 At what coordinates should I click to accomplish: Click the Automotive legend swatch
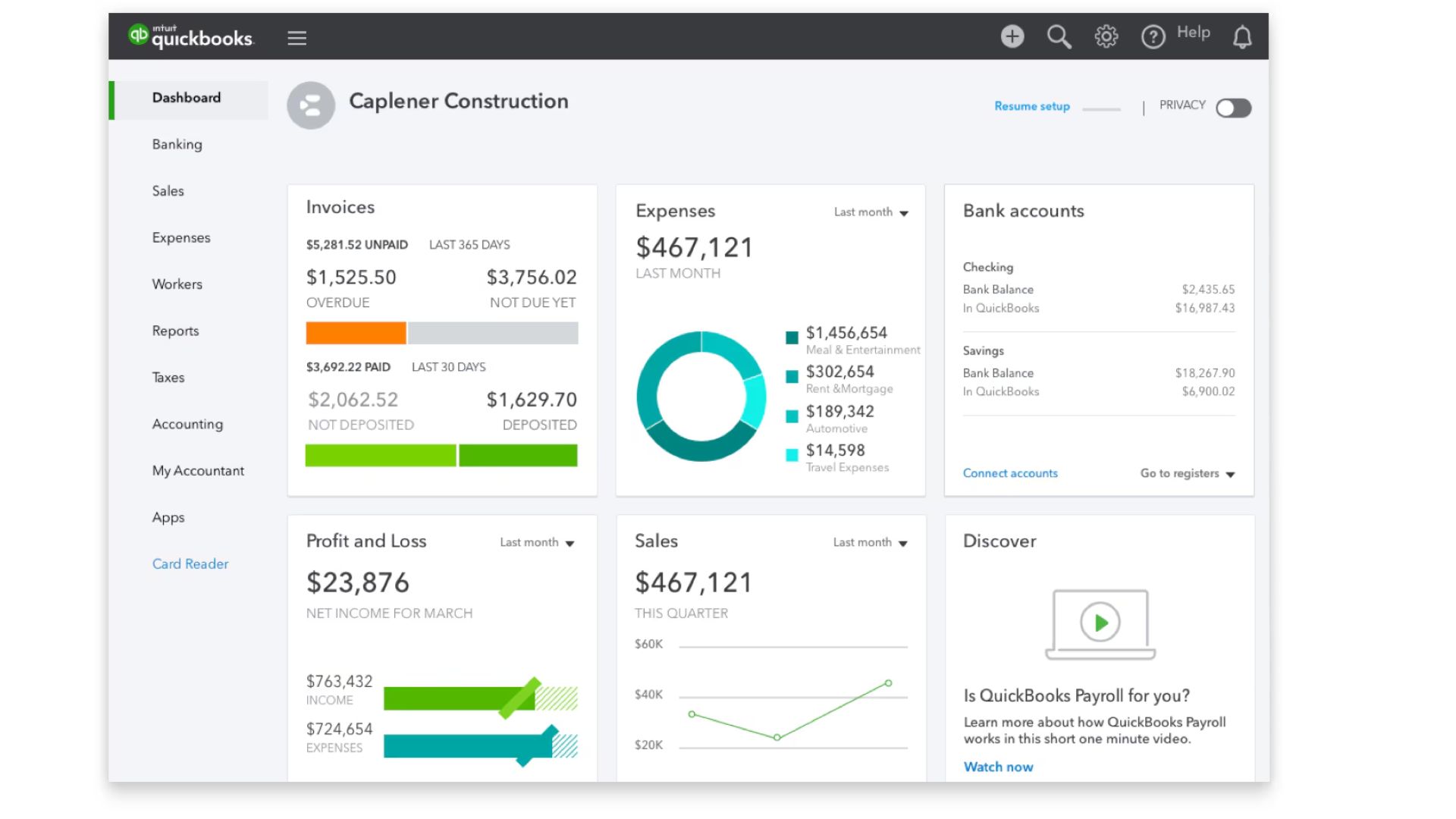point(792,416)
